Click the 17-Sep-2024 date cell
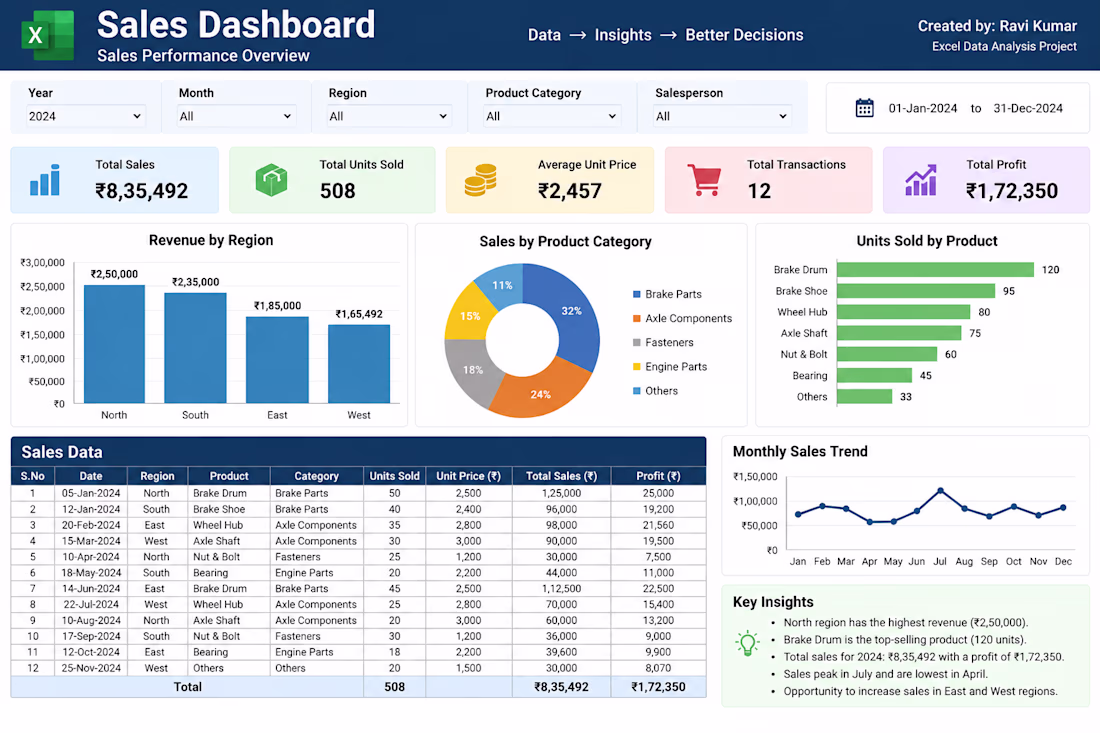1100x733 pixels. click(90, 636)
